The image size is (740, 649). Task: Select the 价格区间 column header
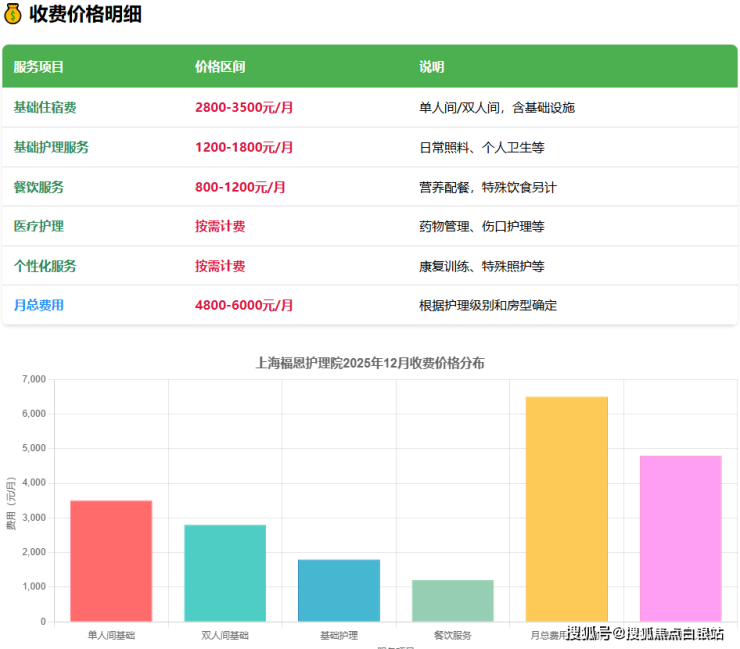pos(220,67)
